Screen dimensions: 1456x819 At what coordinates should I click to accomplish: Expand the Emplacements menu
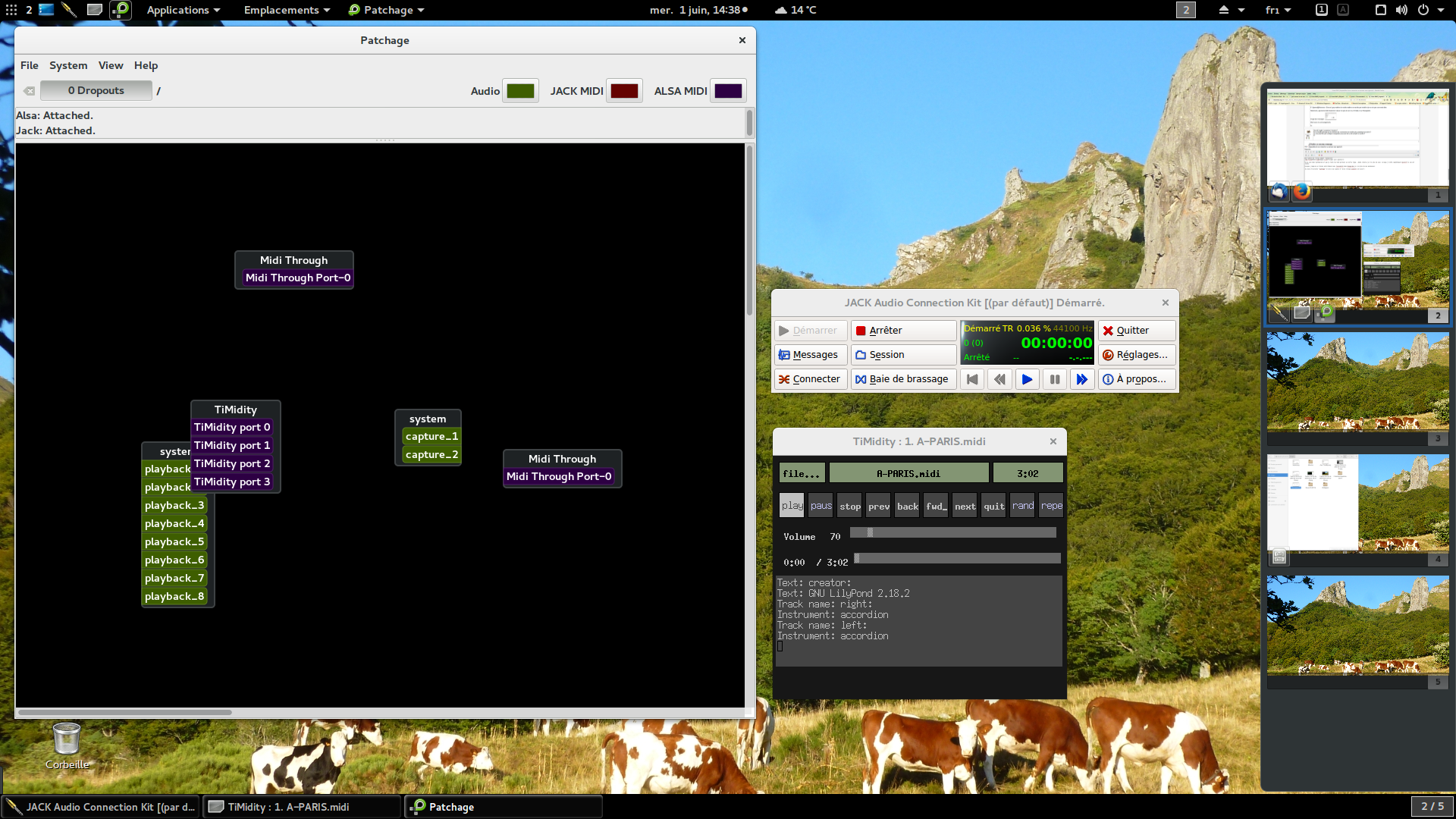tap(287, 10)
